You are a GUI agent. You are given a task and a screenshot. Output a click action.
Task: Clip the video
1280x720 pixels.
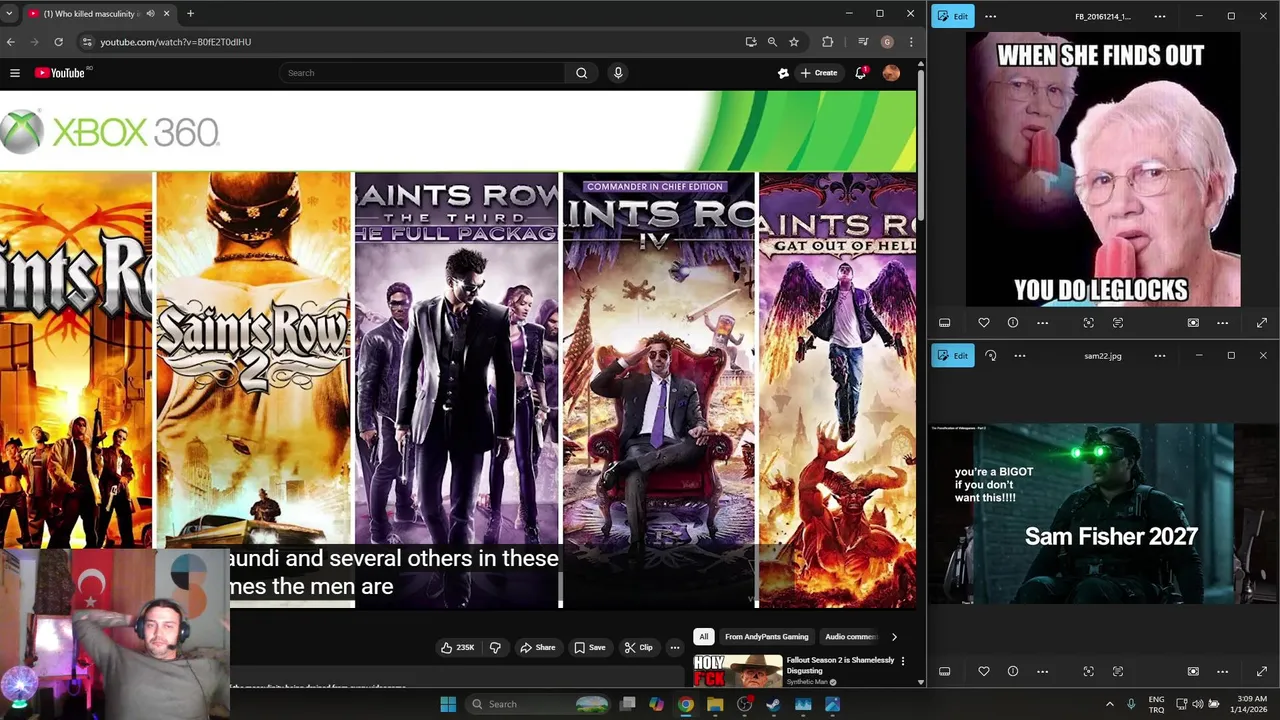[x=638, y=648]
